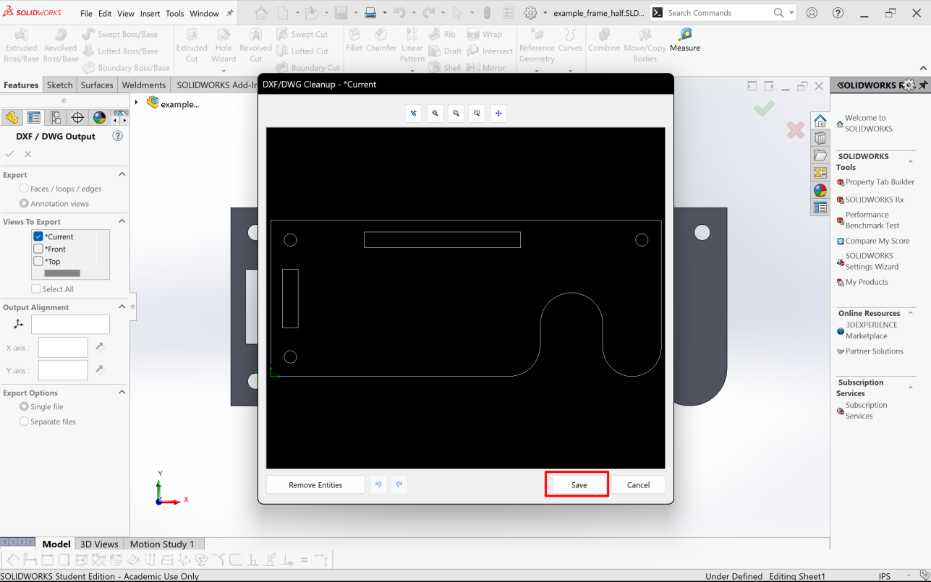Select the Measure tool in the ribbon
The image size is (931, 582).
coord(685,42)
